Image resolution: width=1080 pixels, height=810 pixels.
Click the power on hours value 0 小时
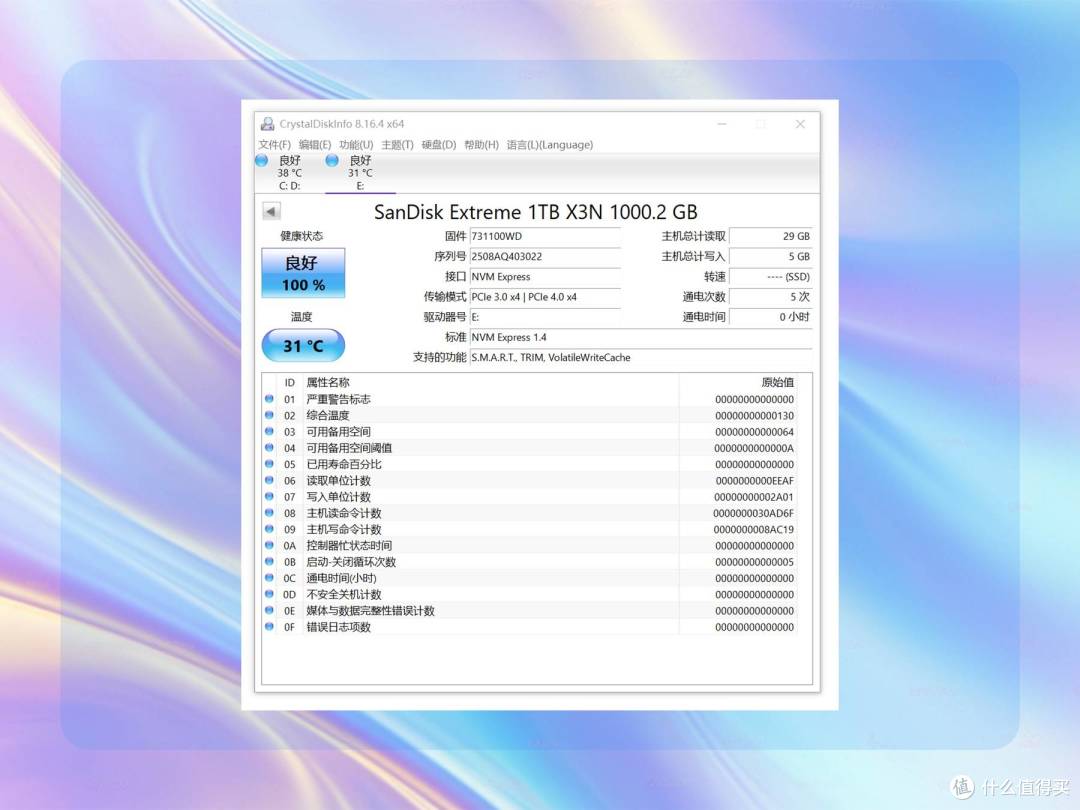[x=771, y=317]
